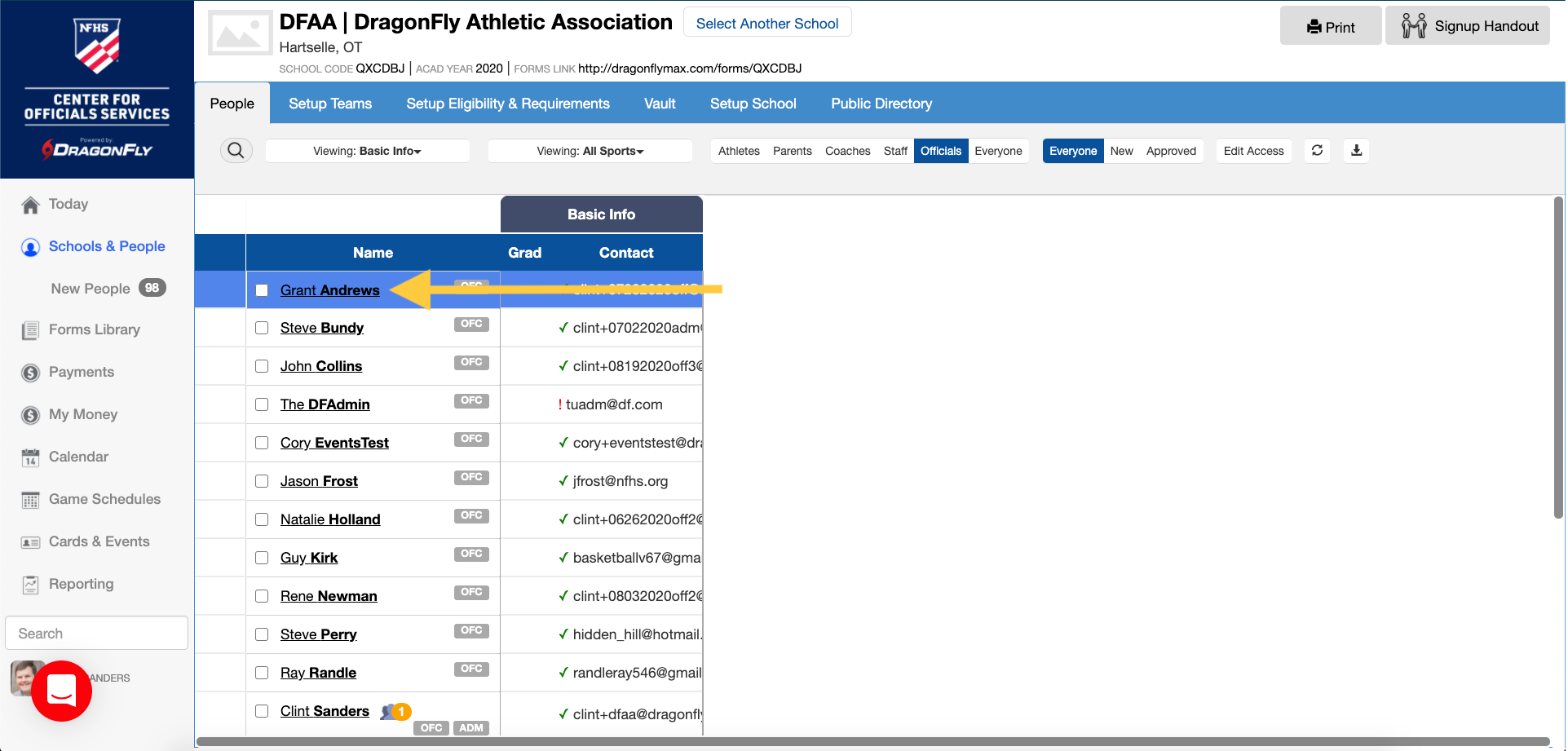
Task: Check the box next to Steve Bundy
Action: [x=262, y=328]
